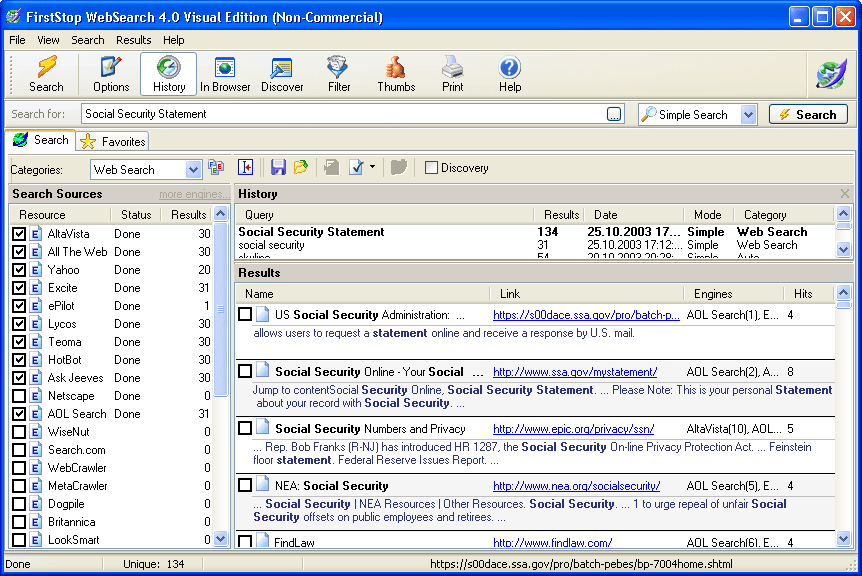Click the checkmark page icon
Viewport: 862px width, 576px height.
coord(356,168)
